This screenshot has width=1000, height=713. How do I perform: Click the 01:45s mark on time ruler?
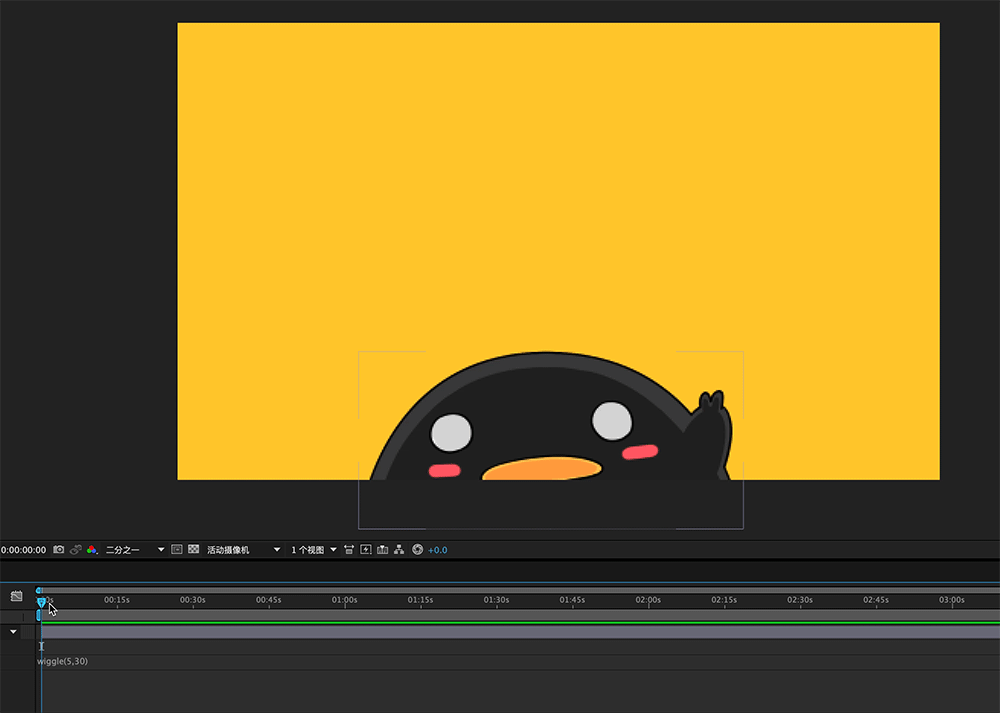[x=572, y=599]
